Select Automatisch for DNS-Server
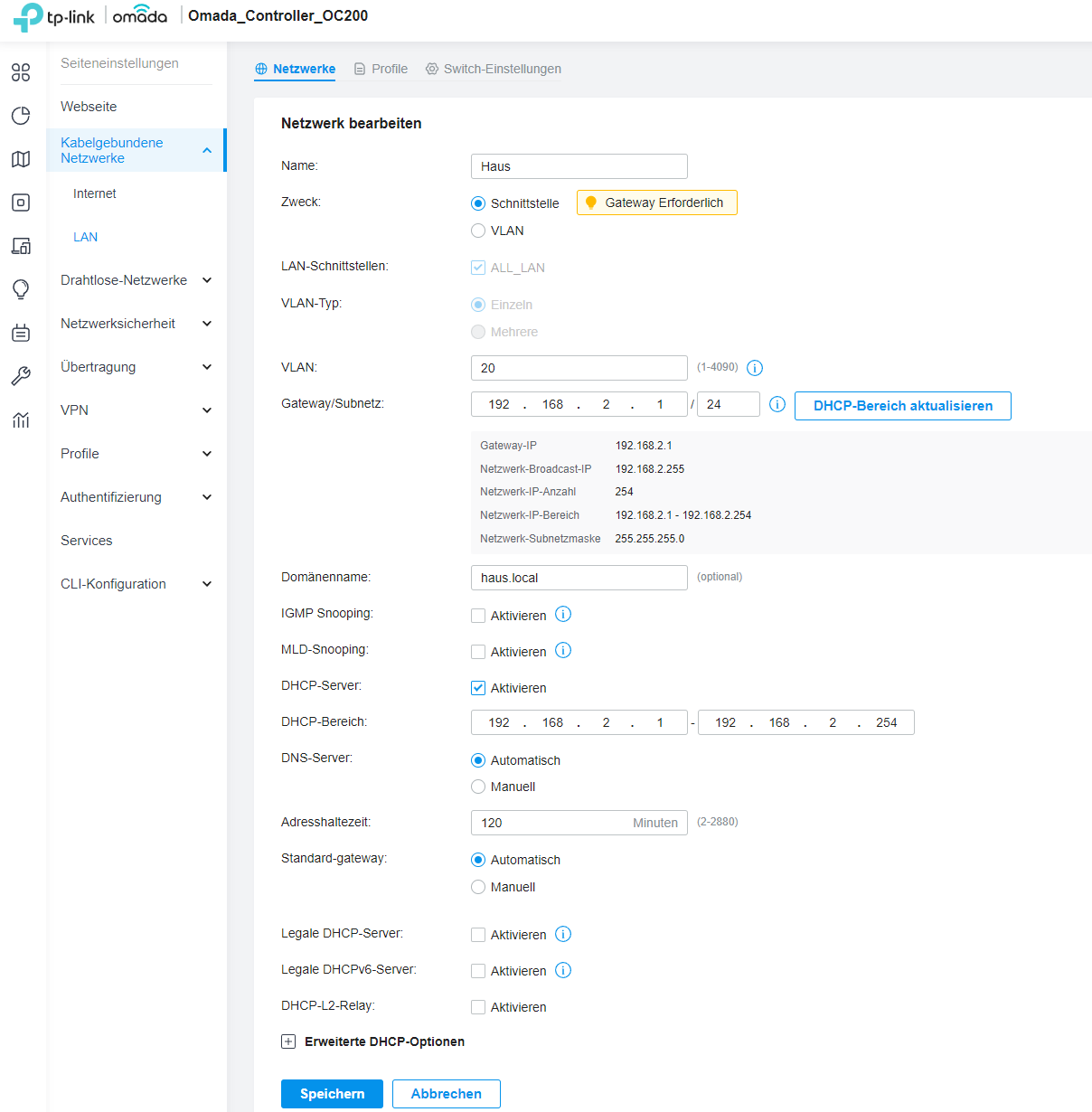 click(478, 760)
